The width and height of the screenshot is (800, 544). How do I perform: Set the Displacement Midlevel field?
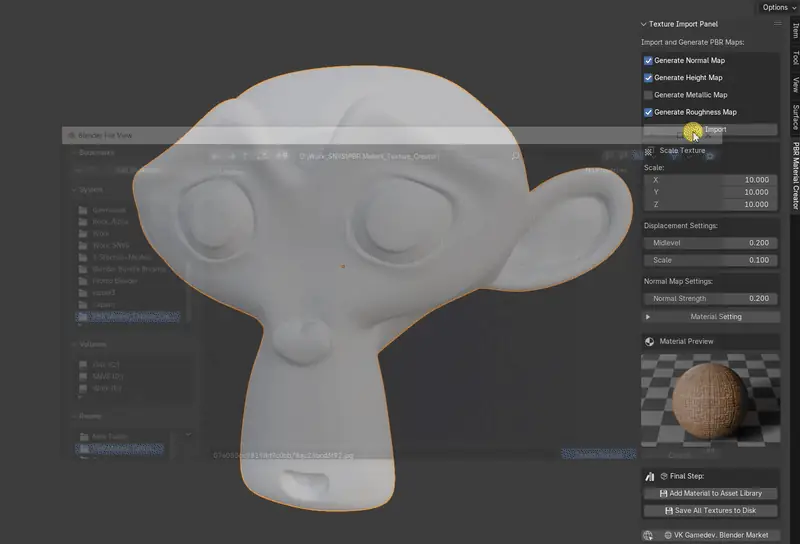710,243
